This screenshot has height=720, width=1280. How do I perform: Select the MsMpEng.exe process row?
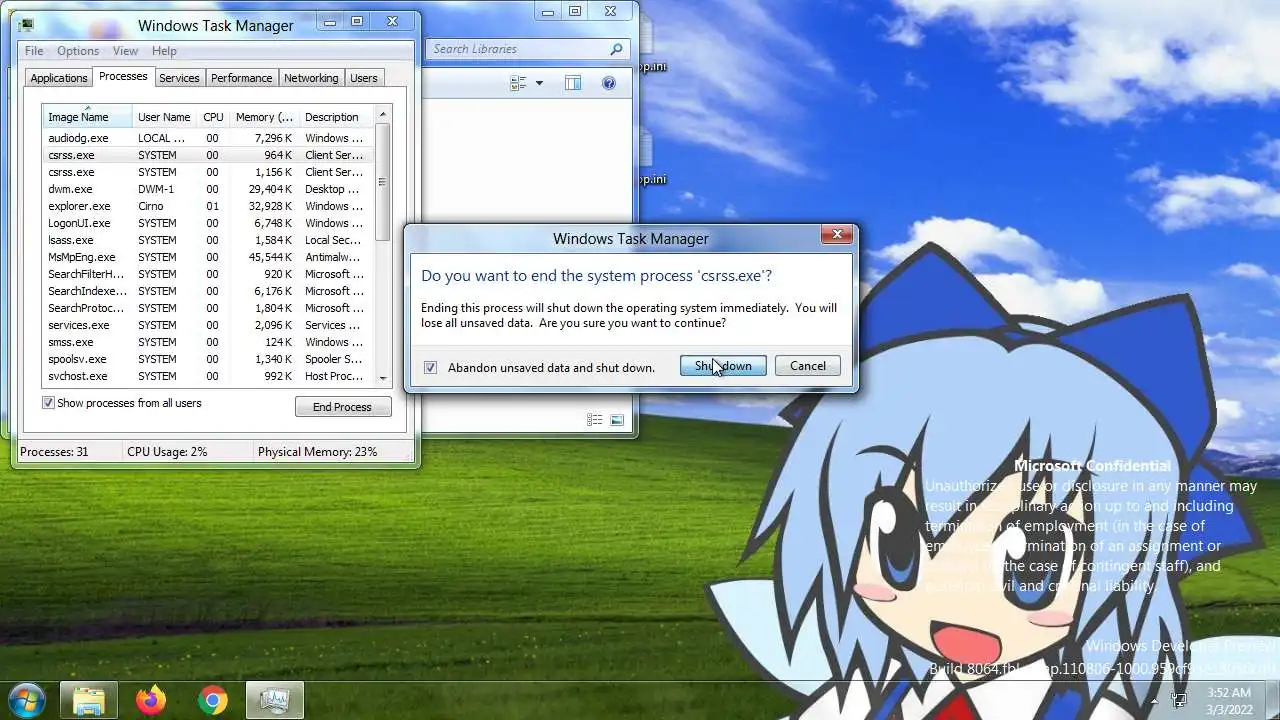207,257
